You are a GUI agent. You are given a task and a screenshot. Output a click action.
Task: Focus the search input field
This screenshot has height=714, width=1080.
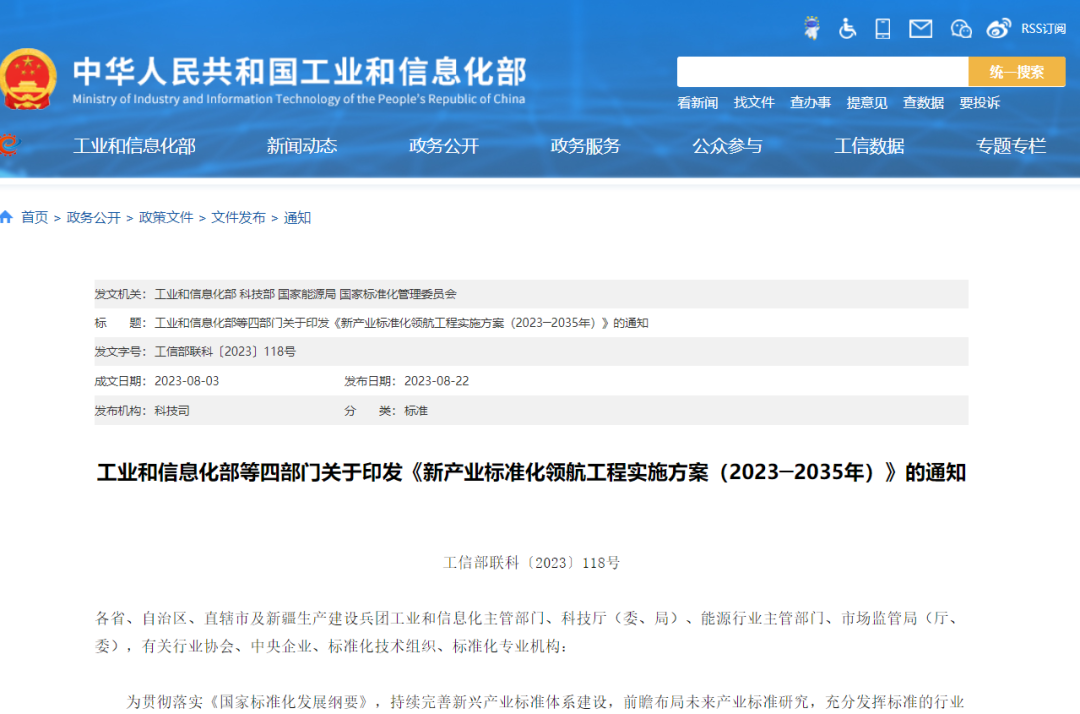pos(822,72)
